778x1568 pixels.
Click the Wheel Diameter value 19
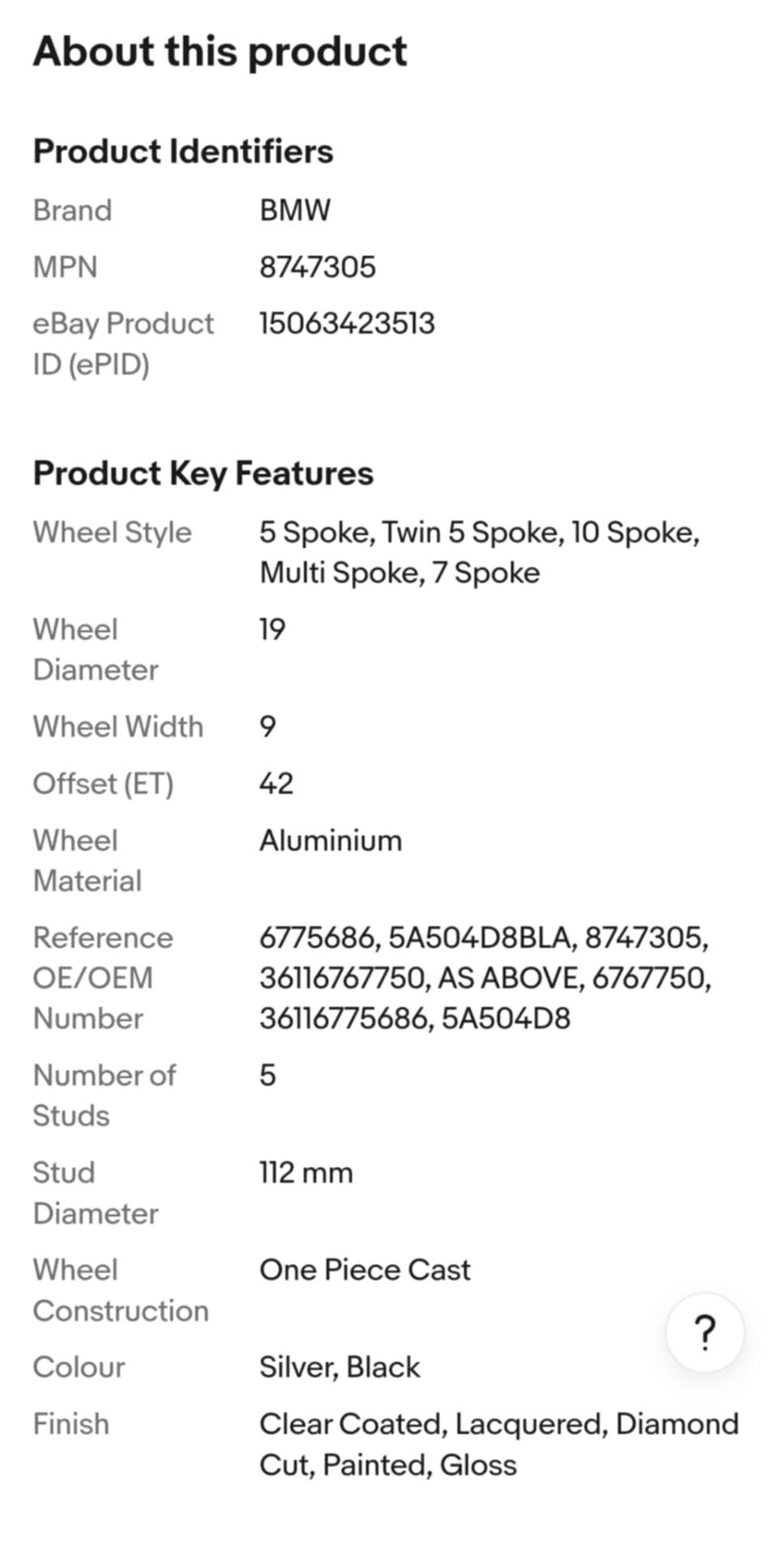point(272,630)
